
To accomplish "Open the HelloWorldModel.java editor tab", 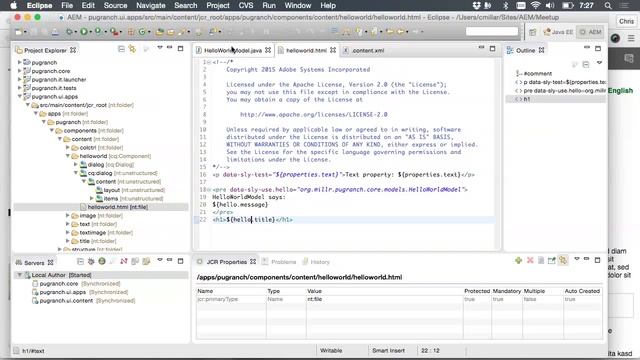I will (233, 50).
